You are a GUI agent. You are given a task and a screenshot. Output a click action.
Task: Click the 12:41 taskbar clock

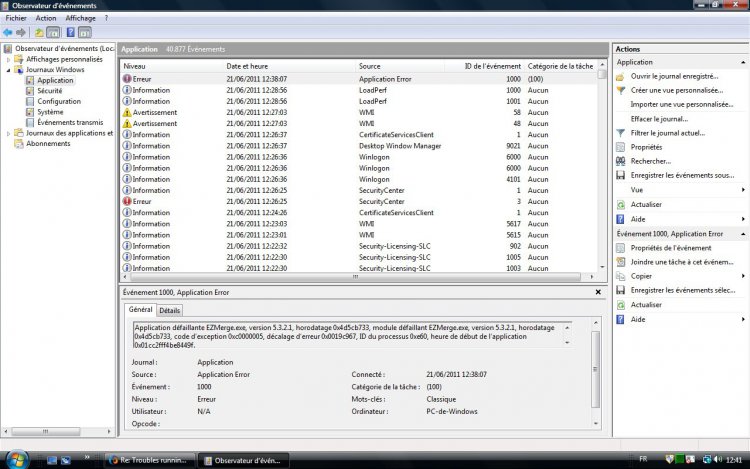(734, 460)
